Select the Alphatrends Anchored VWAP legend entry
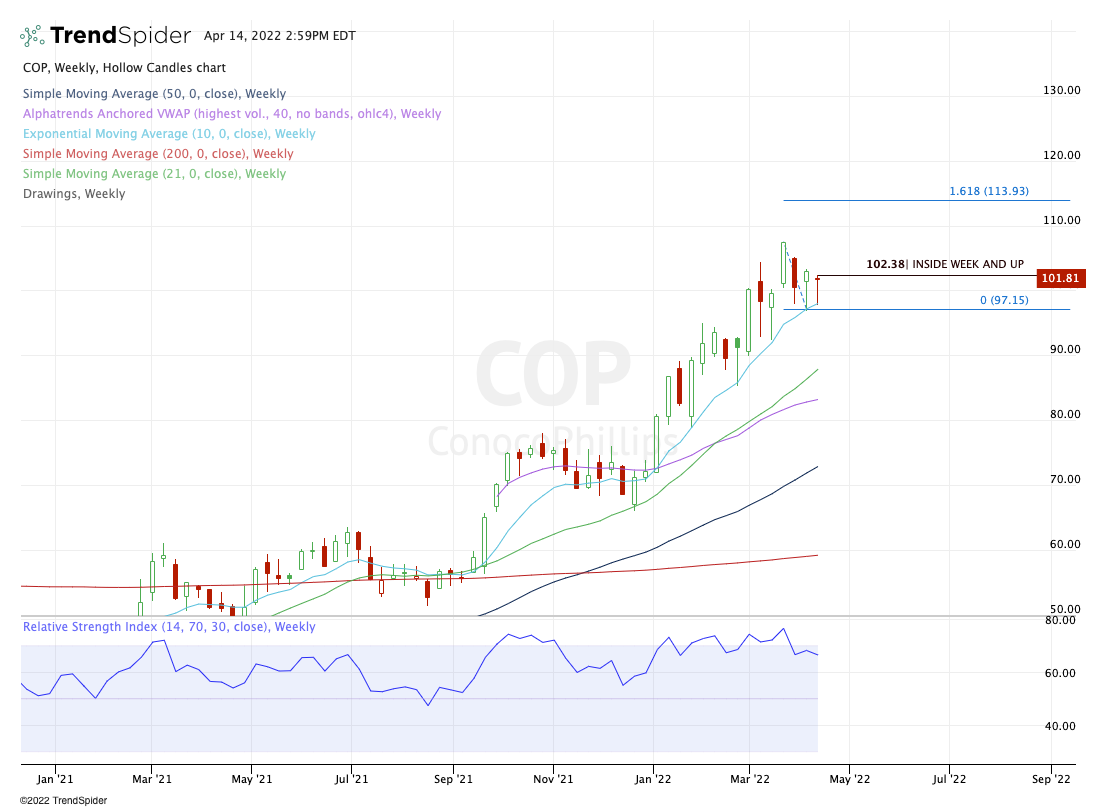 (232, 114)
